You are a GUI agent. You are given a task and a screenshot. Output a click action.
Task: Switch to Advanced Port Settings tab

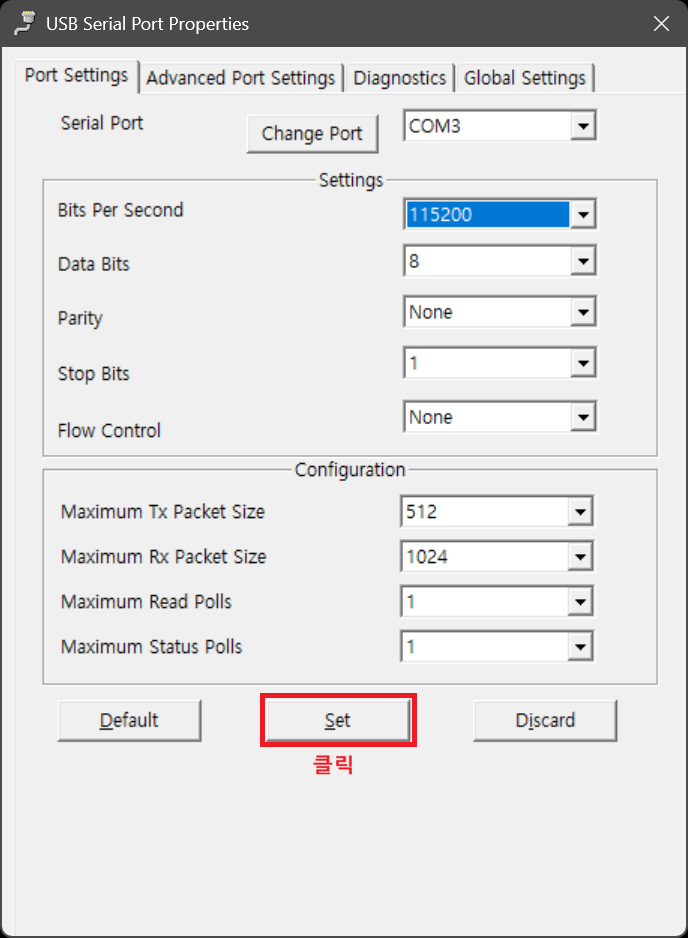click(x=241, y=78)
